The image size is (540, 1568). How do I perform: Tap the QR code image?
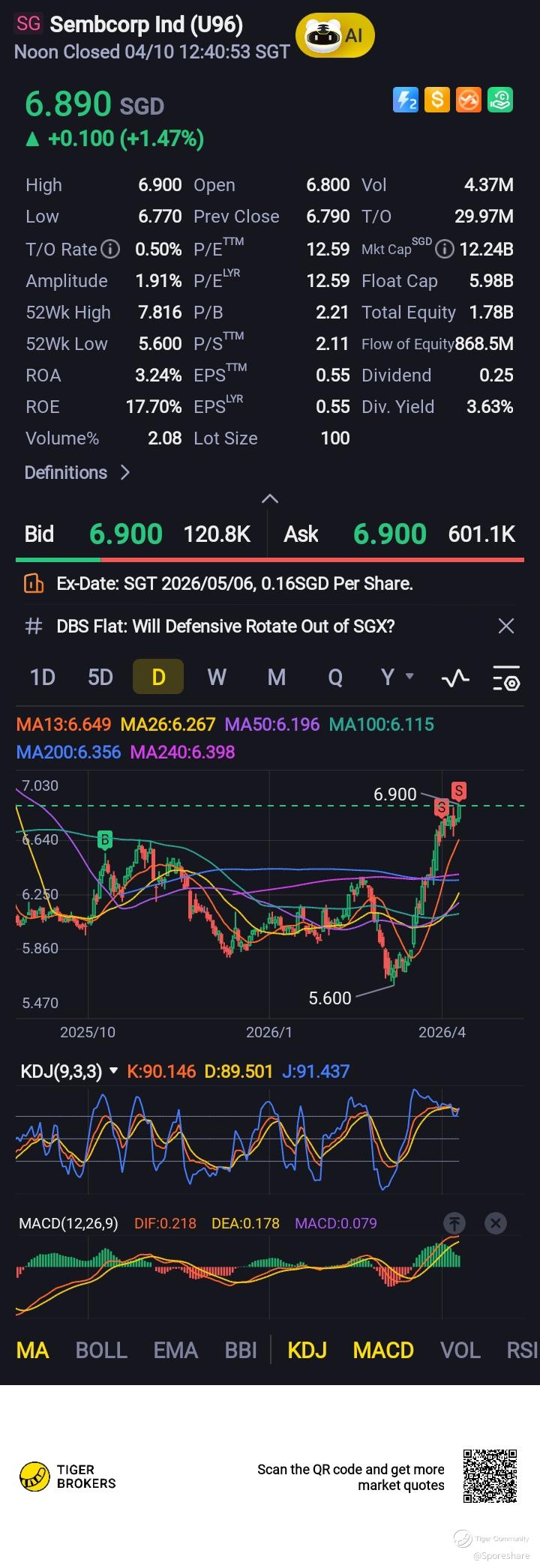point(490,1477)
